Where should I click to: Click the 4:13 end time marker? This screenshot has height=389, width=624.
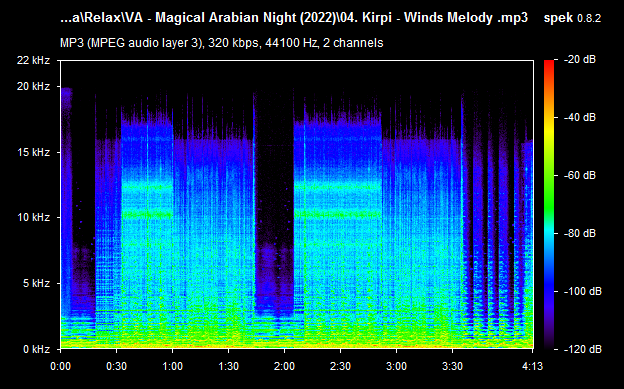point(532,366)
